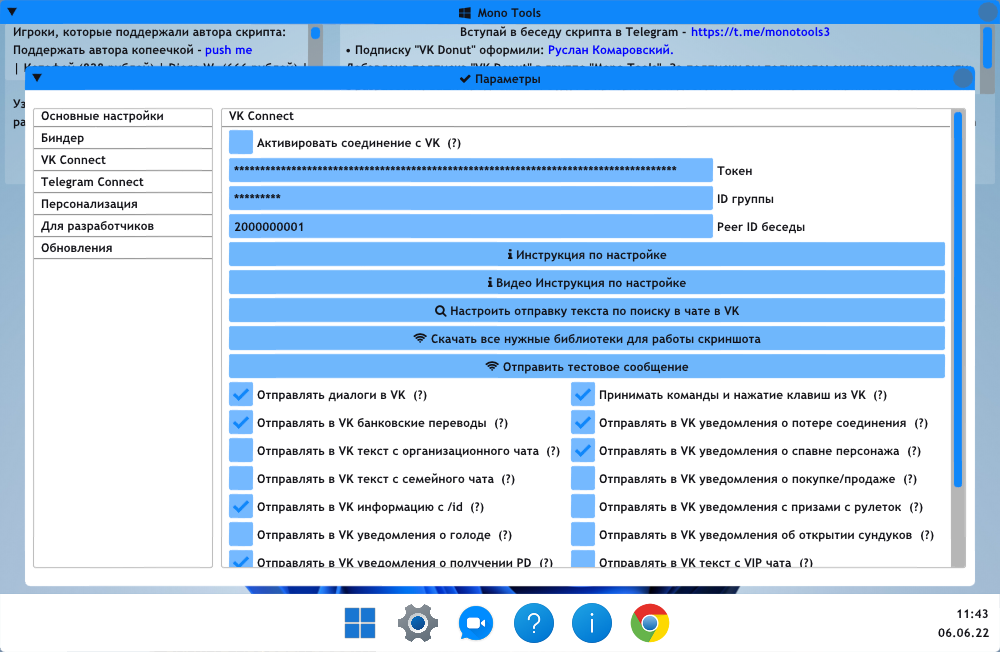Disable уведомления о потере соединения checkbox
This screenshot has width=1000, height=652.
[583, 423]
